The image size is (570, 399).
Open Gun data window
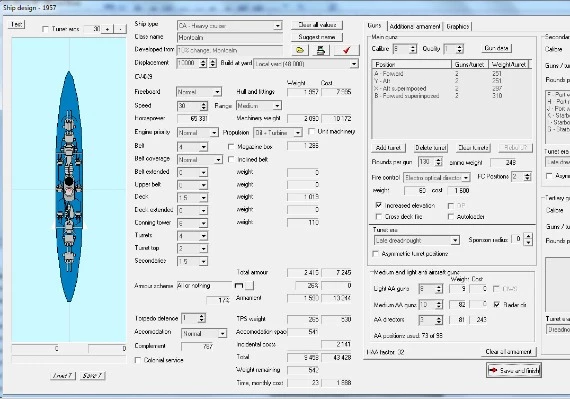(497, 48)
